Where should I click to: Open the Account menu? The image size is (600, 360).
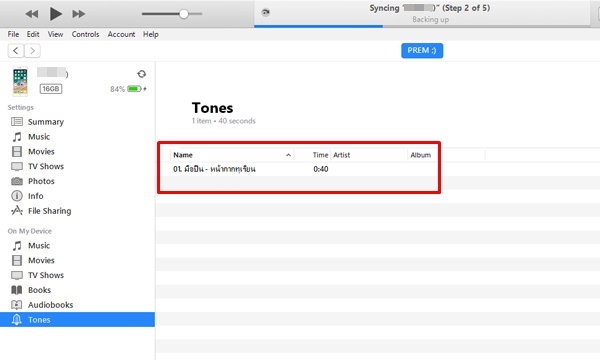click(121, 34)
